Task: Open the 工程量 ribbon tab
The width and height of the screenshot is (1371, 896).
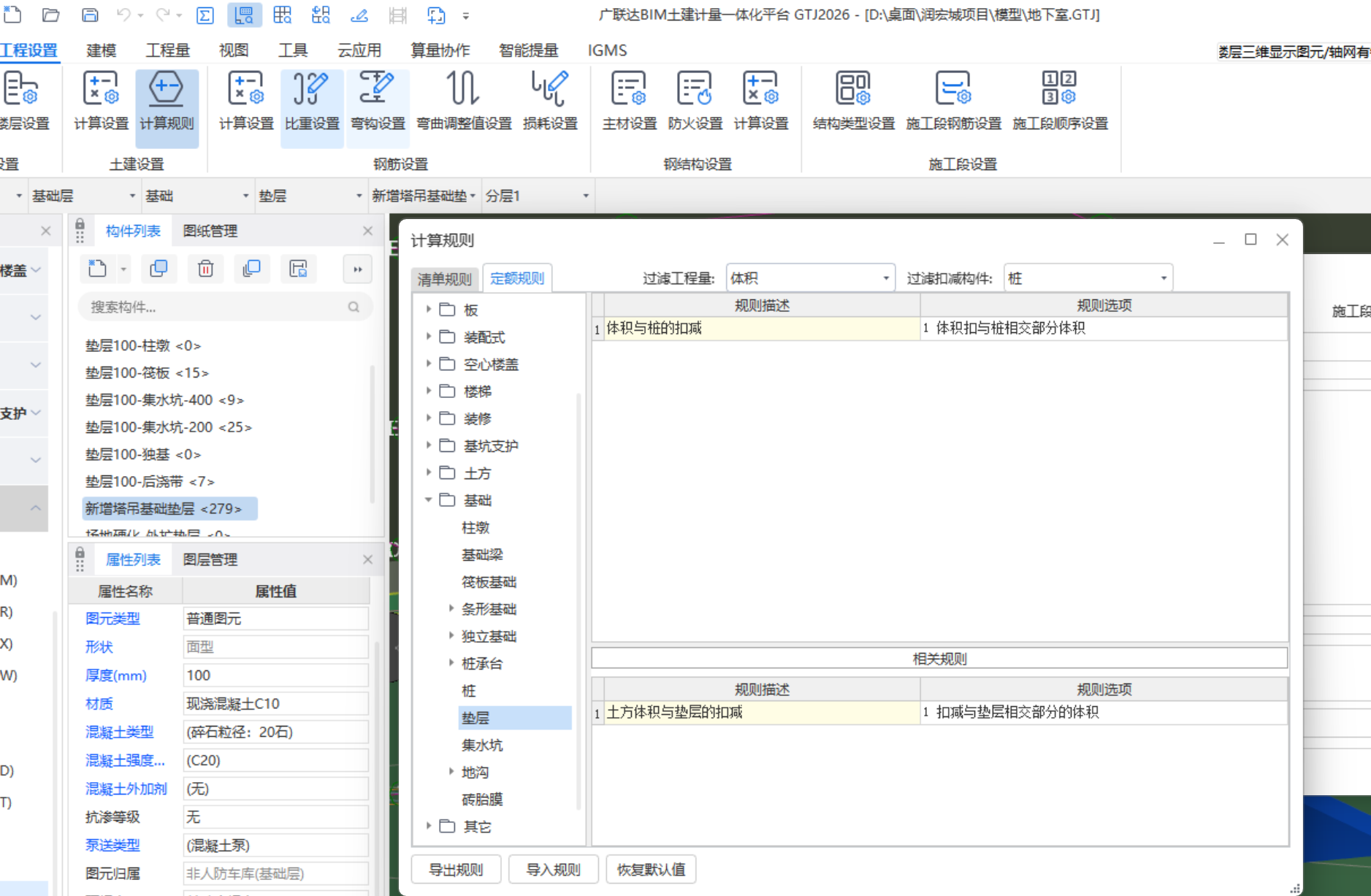Action: (167, 50)
